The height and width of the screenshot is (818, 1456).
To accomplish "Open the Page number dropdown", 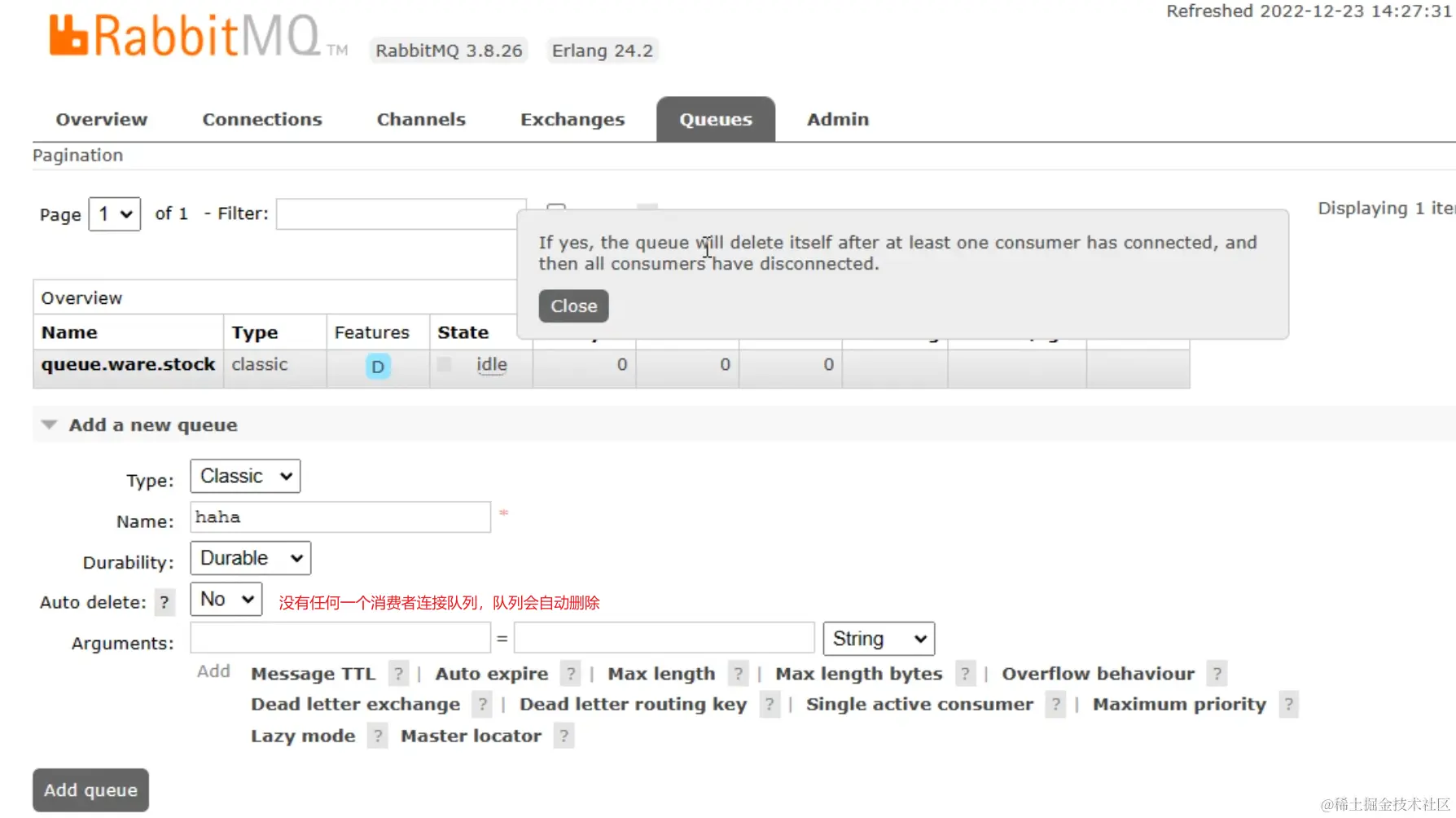I will (x=115, y=214).
